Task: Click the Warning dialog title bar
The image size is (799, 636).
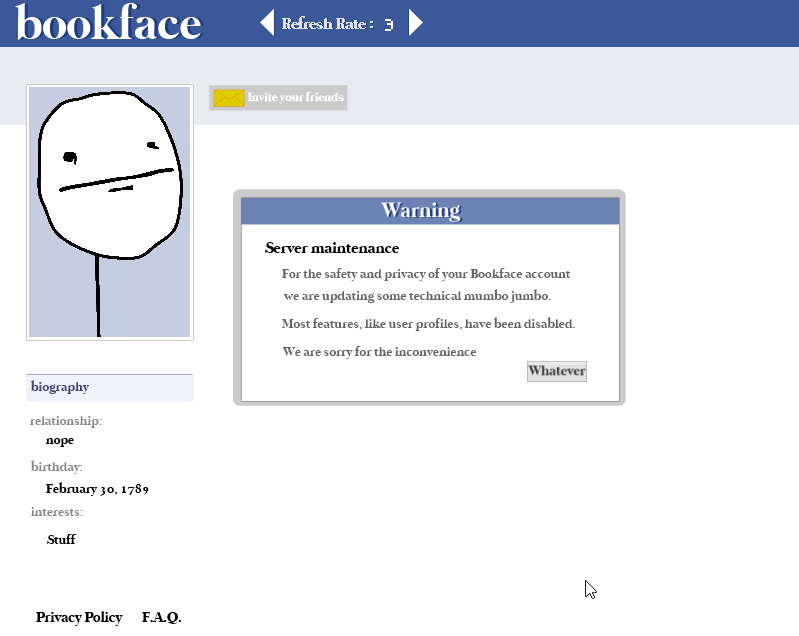Action: click(x=430, y=210)
